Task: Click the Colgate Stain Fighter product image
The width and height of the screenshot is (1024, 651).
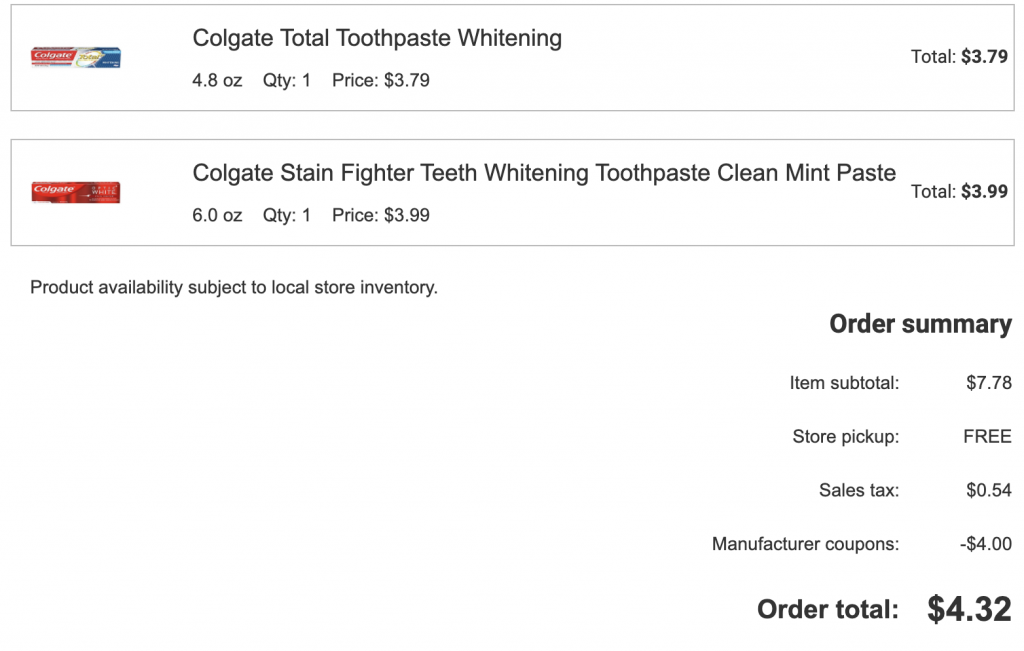Action: pos(76,192)
